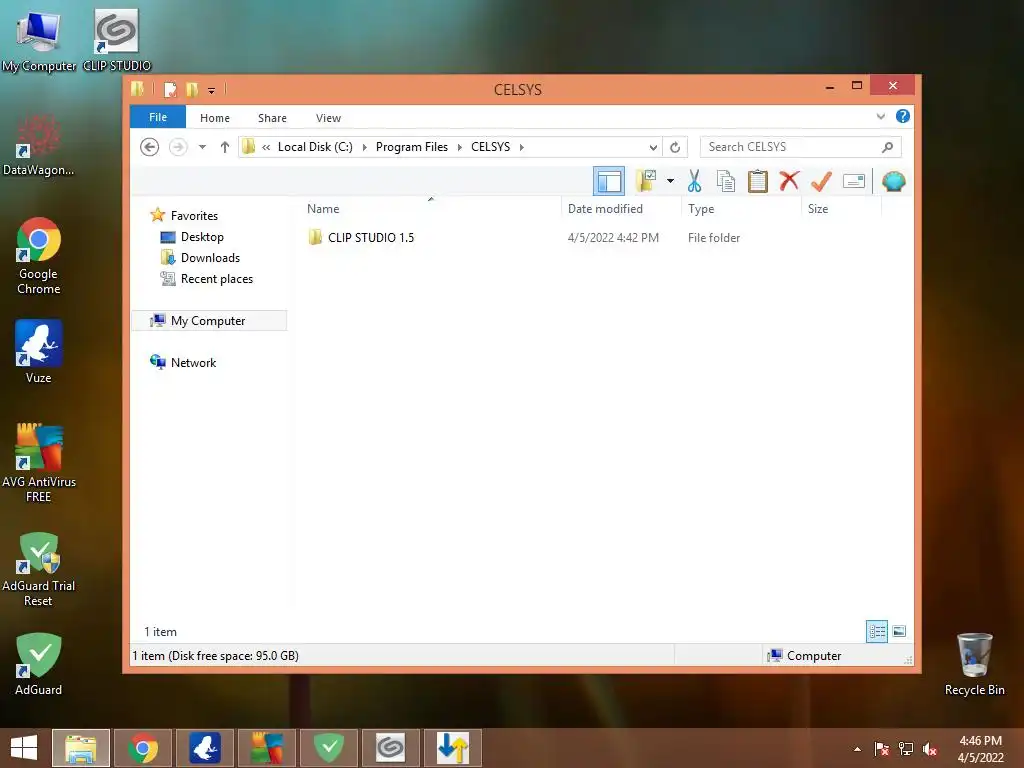1024x768 pixels.
Task: Click AVG AntiVirus FREE desktop icon
Action: 39,463
